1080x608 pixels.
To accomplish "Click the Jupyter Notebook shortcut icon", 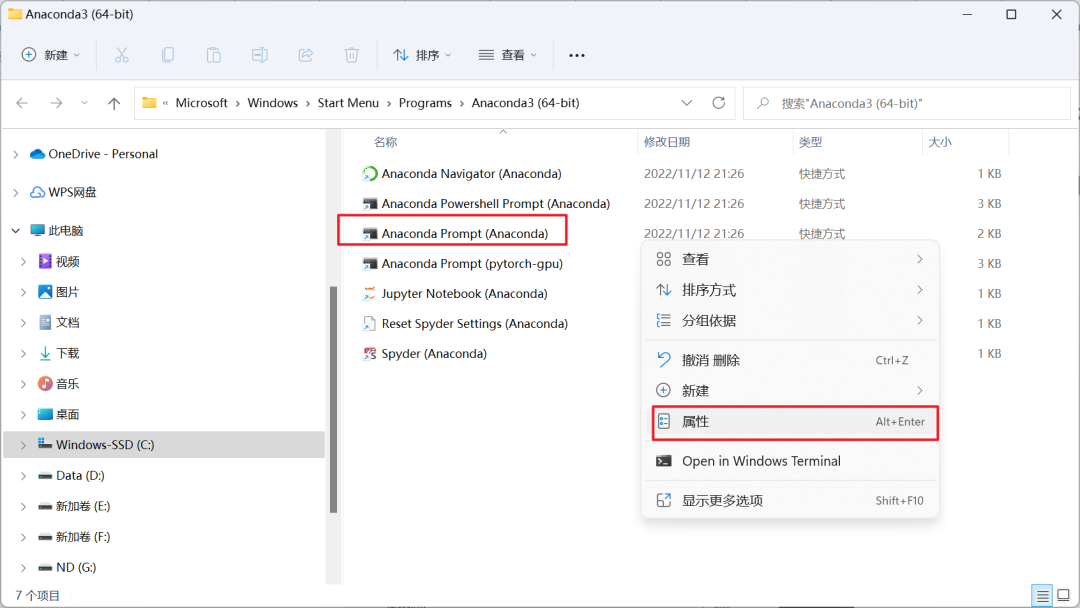I will pos(370,293).
